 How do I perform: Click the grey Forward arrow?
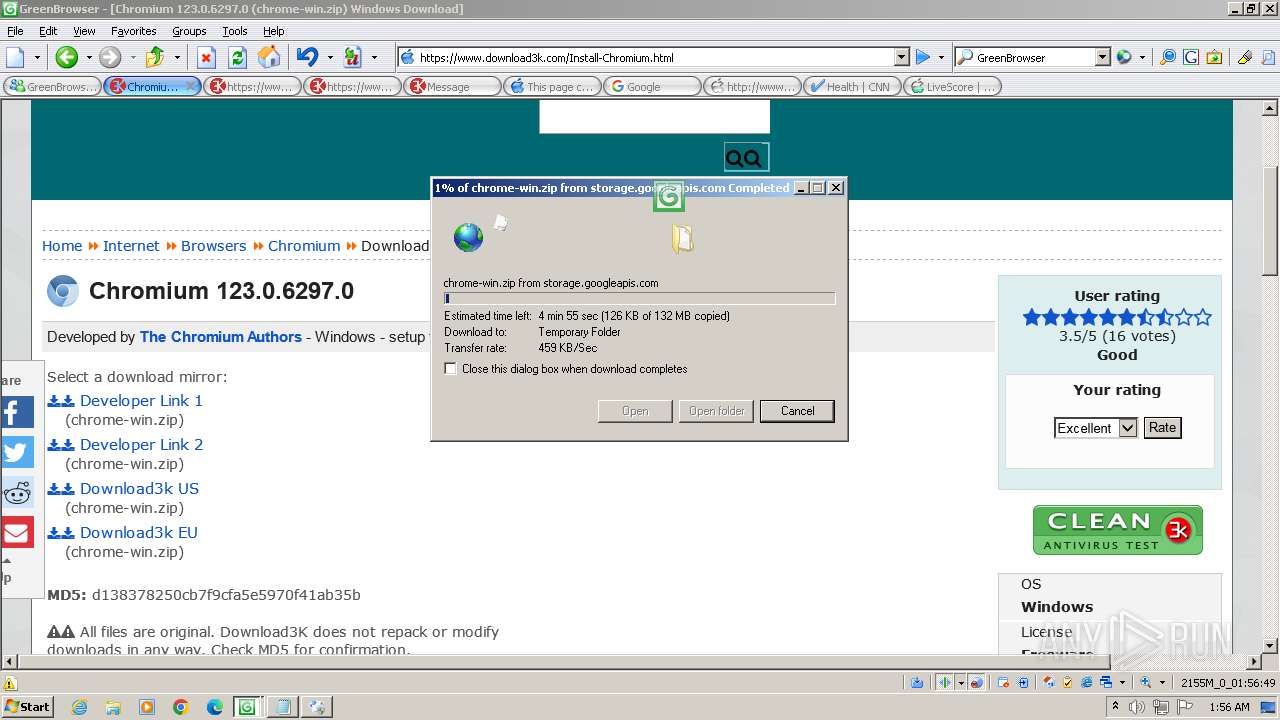coord(110,57)
